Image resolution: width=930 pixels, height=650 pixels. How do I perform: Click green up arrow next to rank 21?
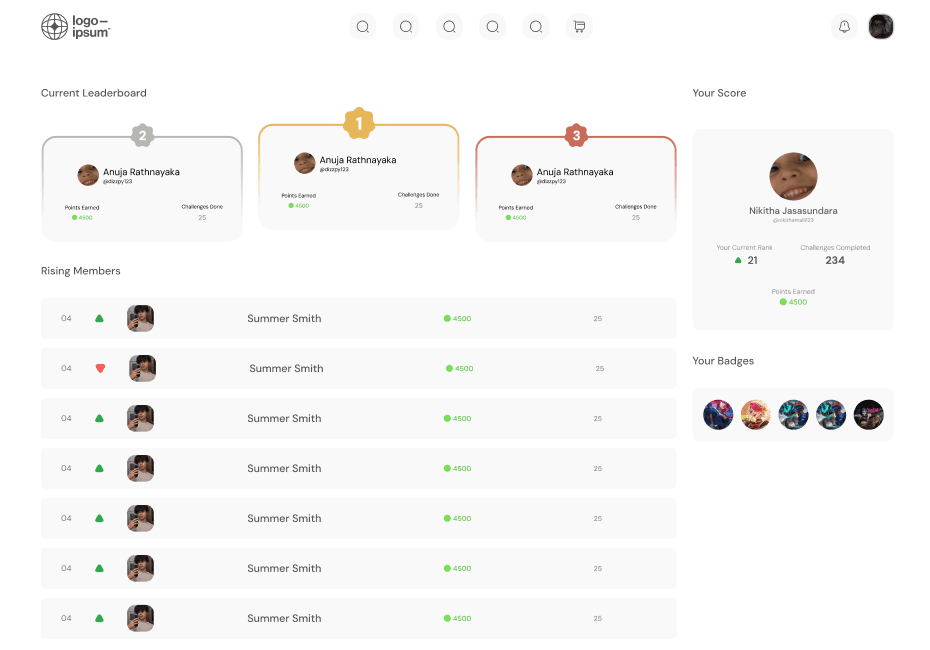(738, 260)
